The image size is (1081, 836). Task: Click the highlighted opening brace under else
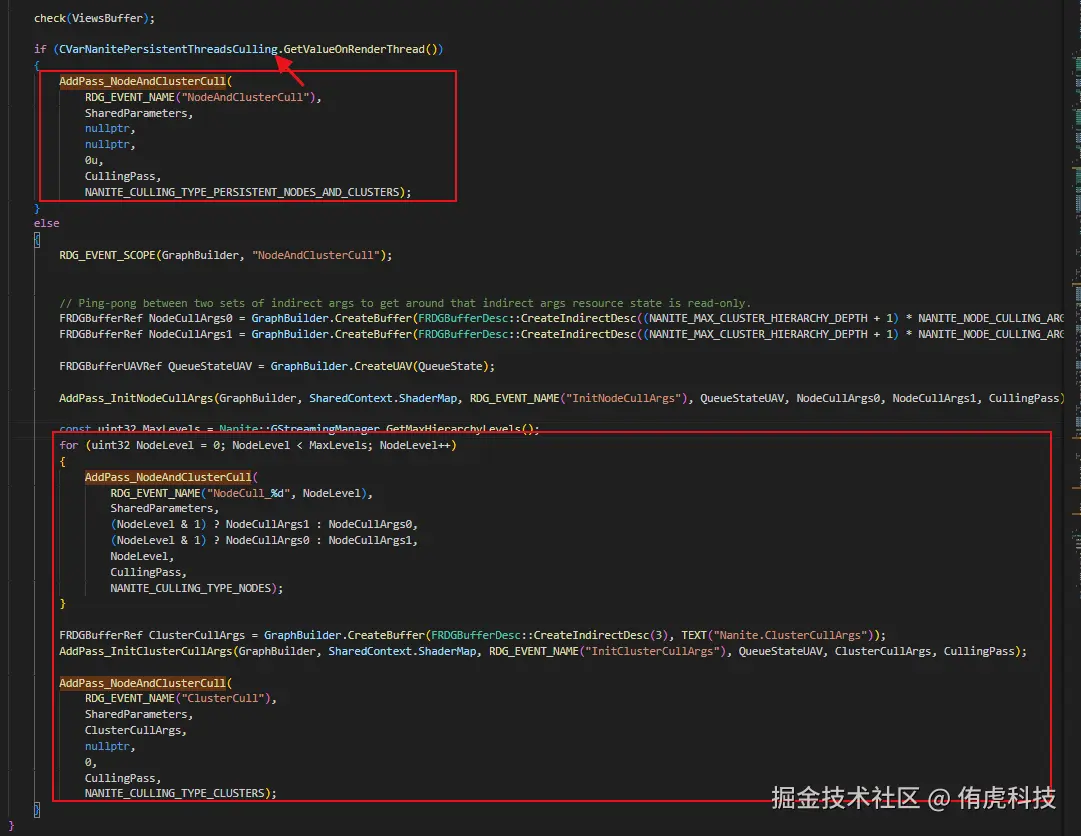(37, 239)
